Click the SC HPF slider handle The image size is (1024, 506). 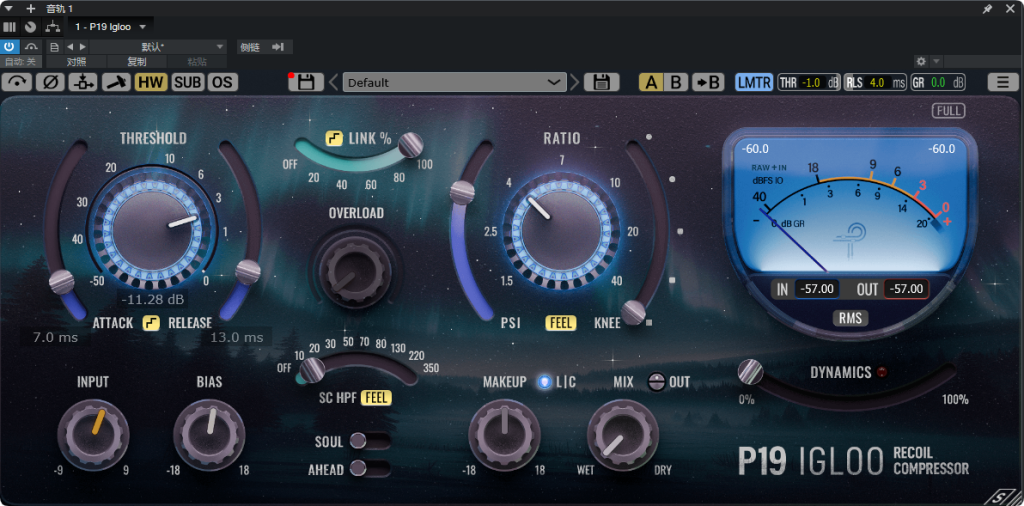click(312, 370)
